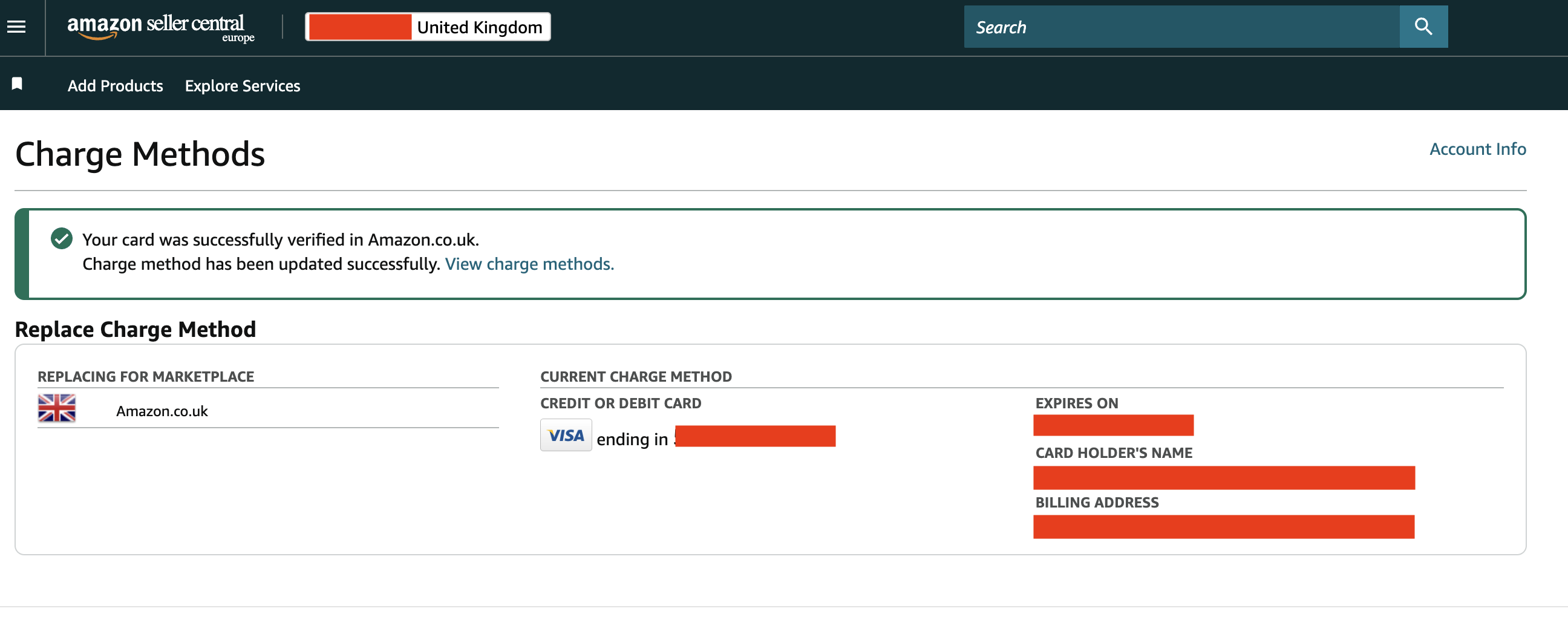
Task: Click the CARD HOLDER'S NAME label
Action: click(x=1114, y=453)
